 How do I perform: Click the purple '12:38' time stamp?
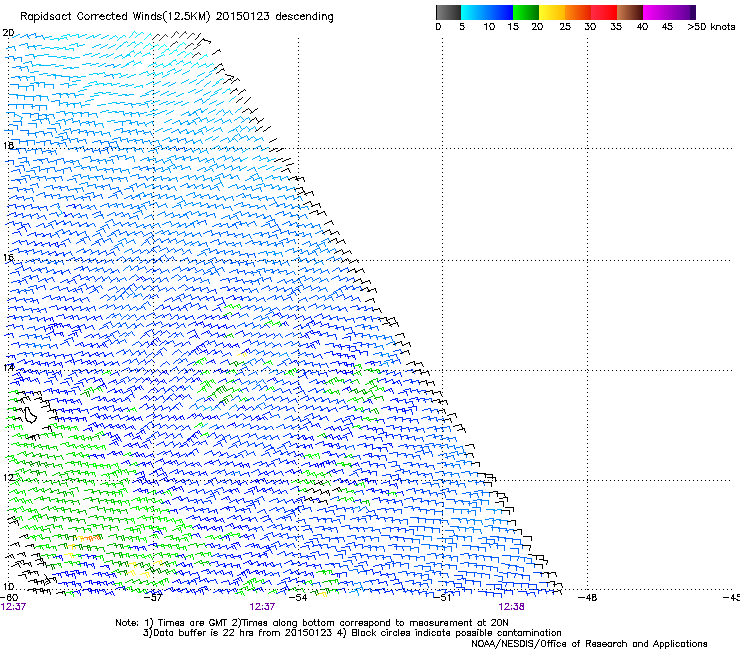[512, 607]
